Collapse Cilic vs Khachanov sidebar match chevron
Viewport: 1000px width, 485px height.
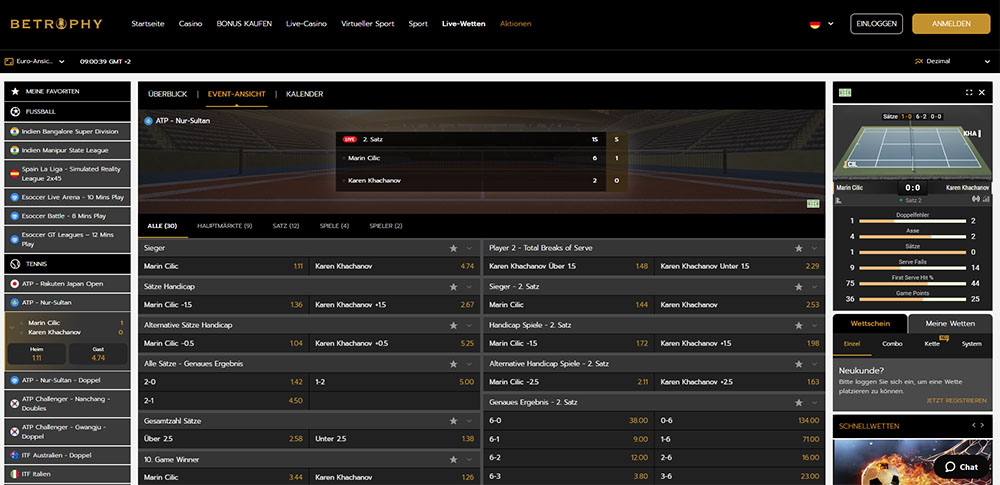11,327
